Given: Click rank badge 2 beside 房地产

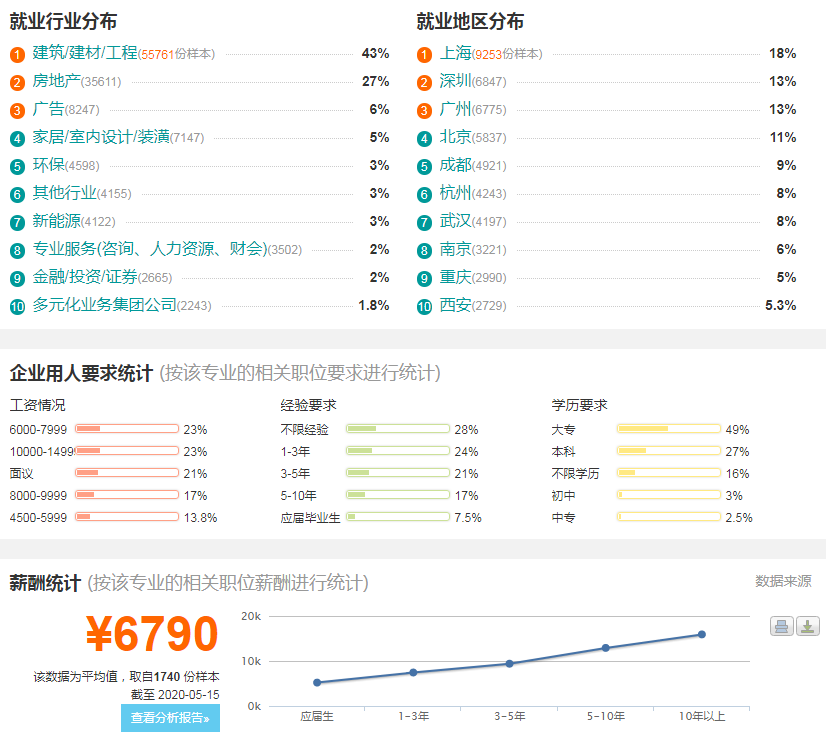Looking at the screenshot, I should pos(17,82).
